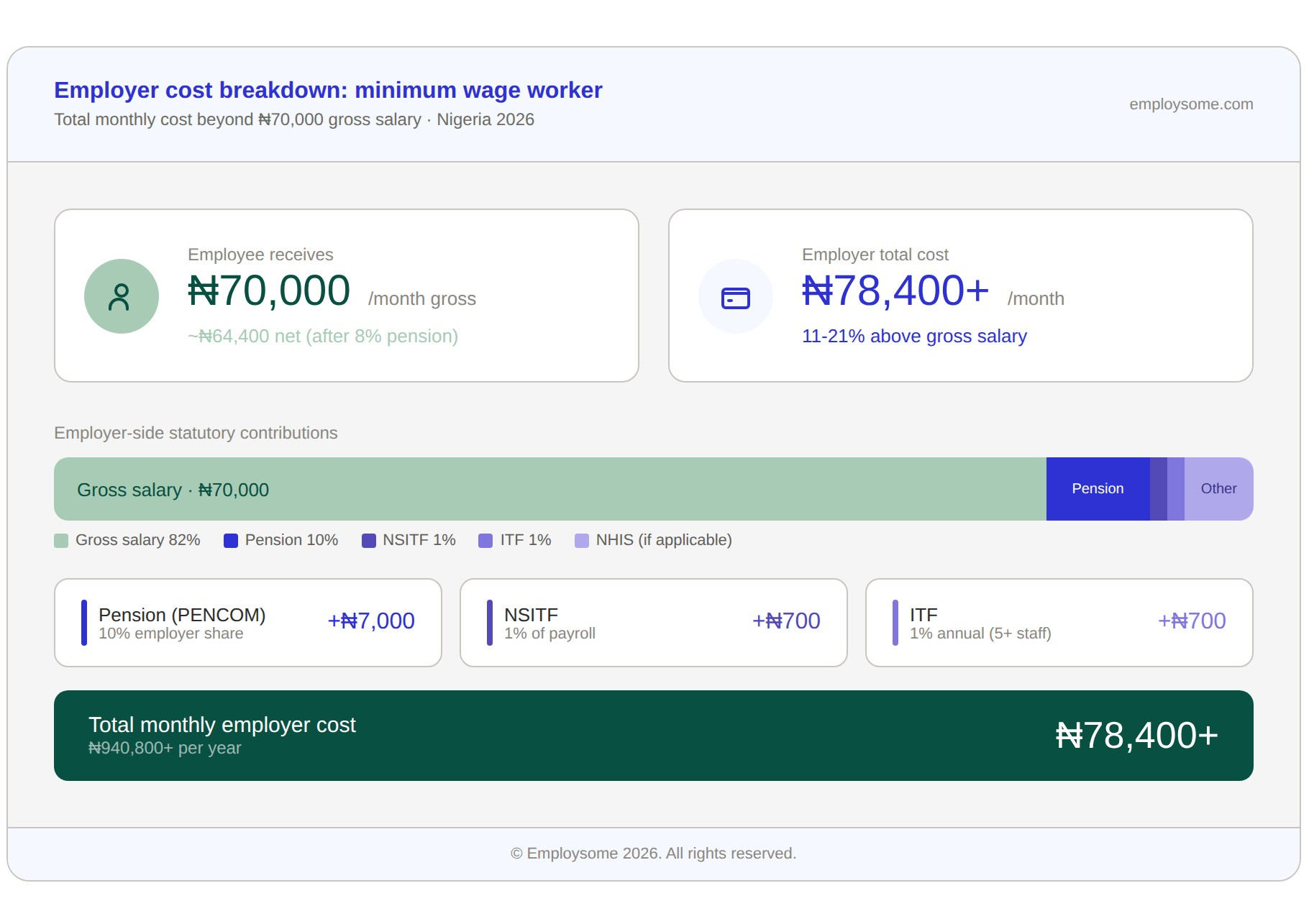The height and width of the screenshot is (924, 1309).
Task: Open the Employer-side statutory contributions section
Action: [x=196, y=432]
